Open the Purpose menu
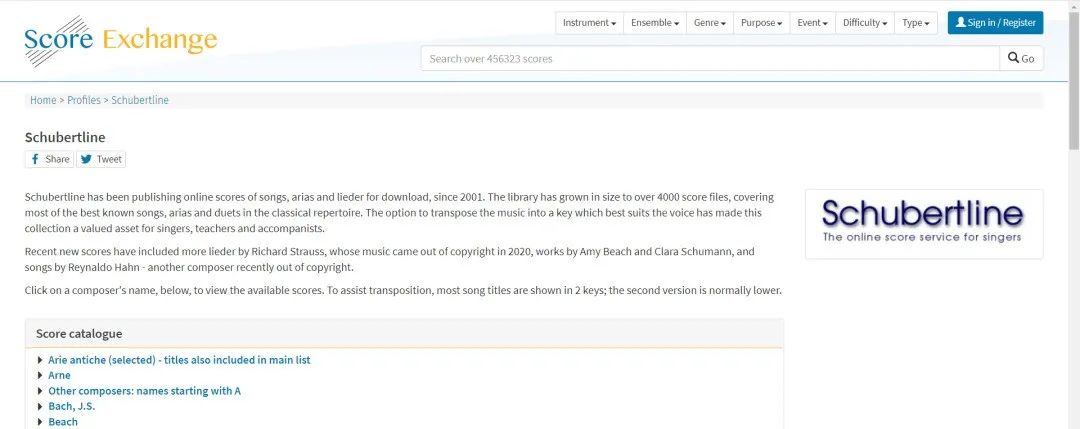1080x429 pixels. click(x=761, y=23)
